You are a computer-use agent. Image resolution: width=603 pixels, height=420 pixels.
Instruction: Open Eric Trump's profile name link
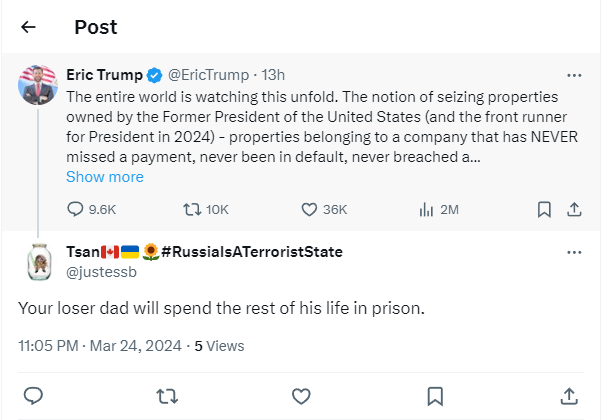coord(104,75)
